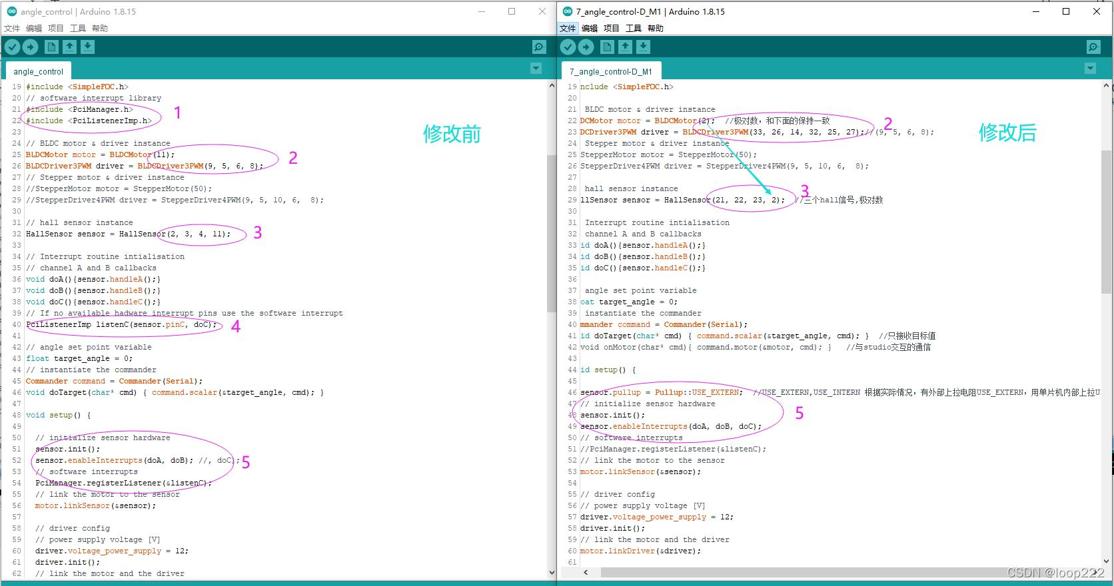1114x586 pixels.
Task: Click horizontal scroll-left arrow in 7_angle_control-D_M1 editor
Action: click(585, 572)
